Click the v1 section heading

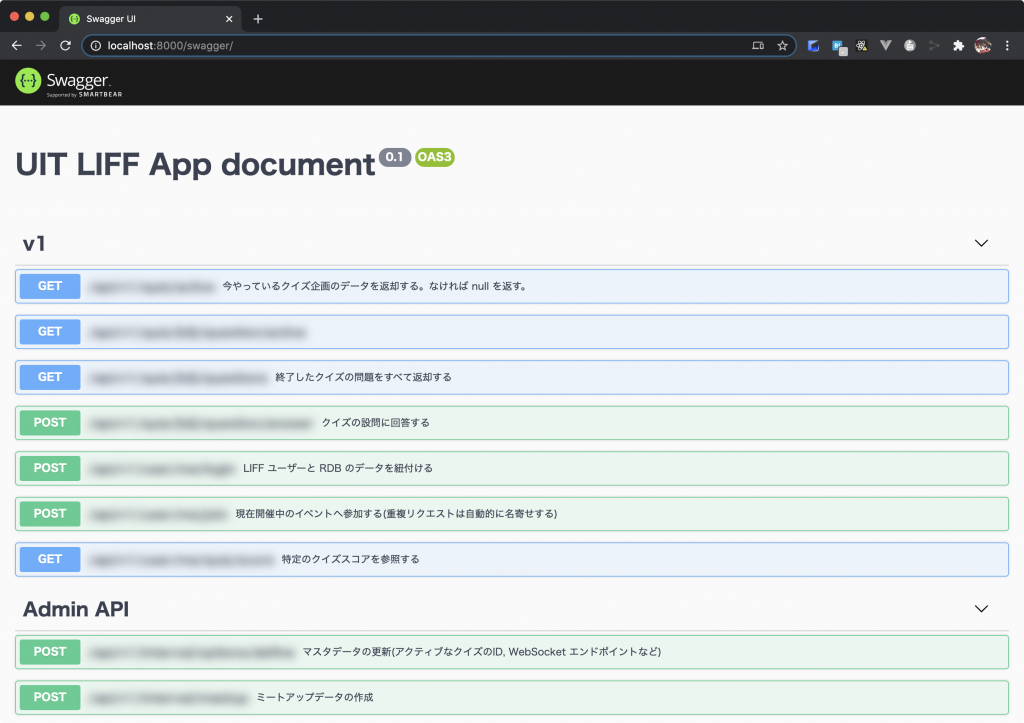(34, 244)
